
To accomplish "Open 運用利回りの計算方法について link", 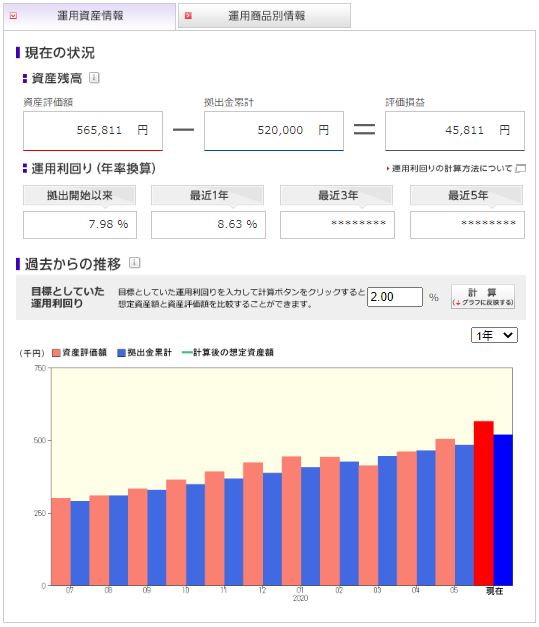I will [452, 168].
